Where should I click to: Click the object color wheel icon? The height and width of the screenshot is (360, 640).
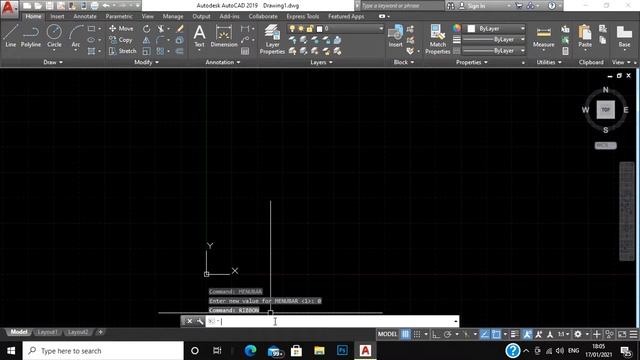tap(456, 29)
